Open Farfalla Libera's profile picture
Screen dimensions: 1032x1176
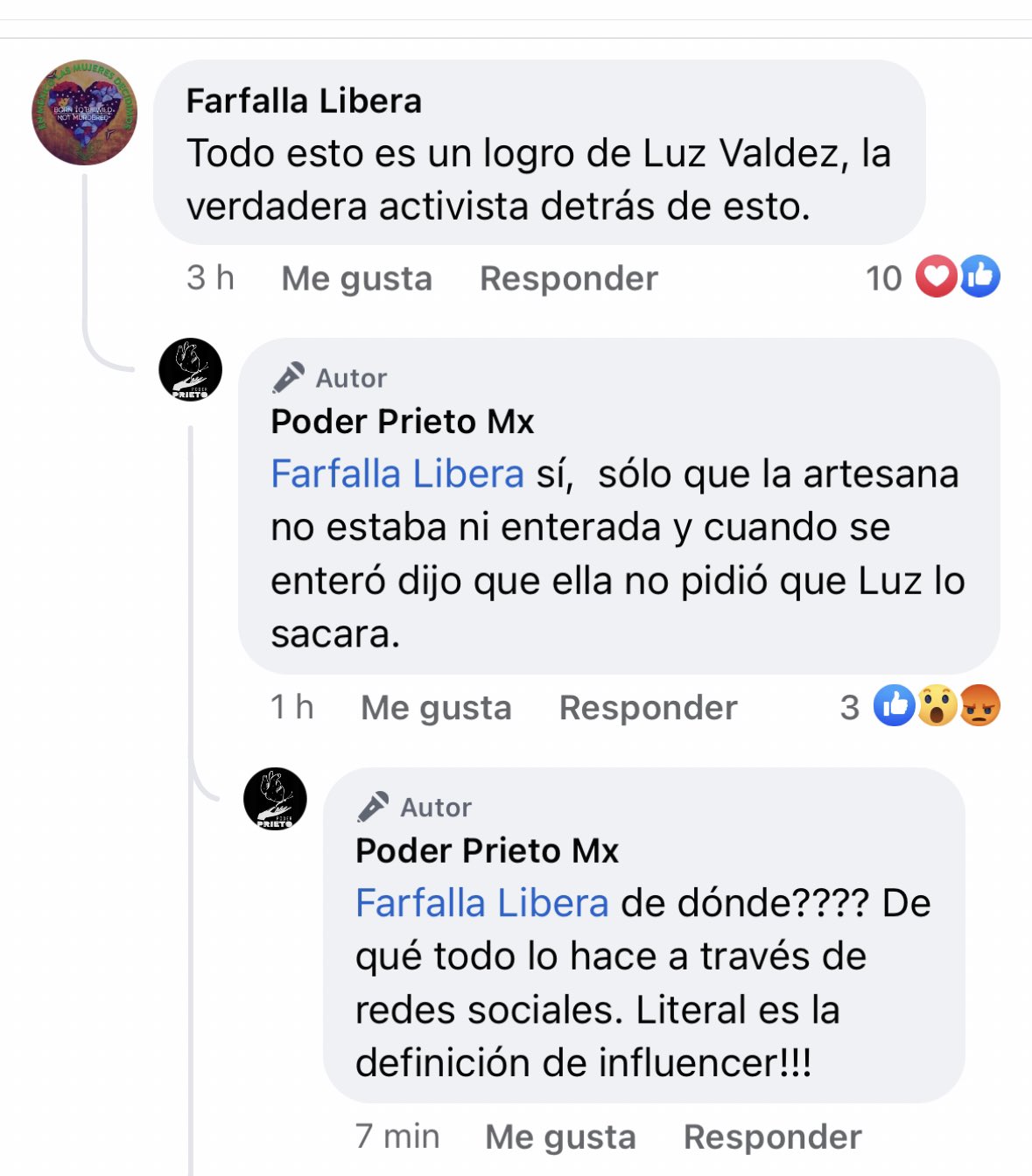85,112
